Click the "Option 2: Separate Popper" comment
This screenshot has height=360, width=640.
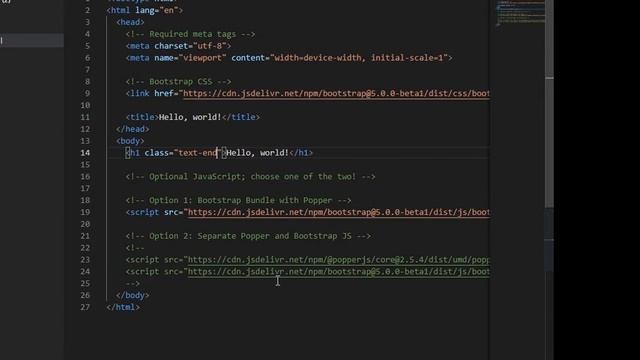pyautogui.click(x=248, y=236)
